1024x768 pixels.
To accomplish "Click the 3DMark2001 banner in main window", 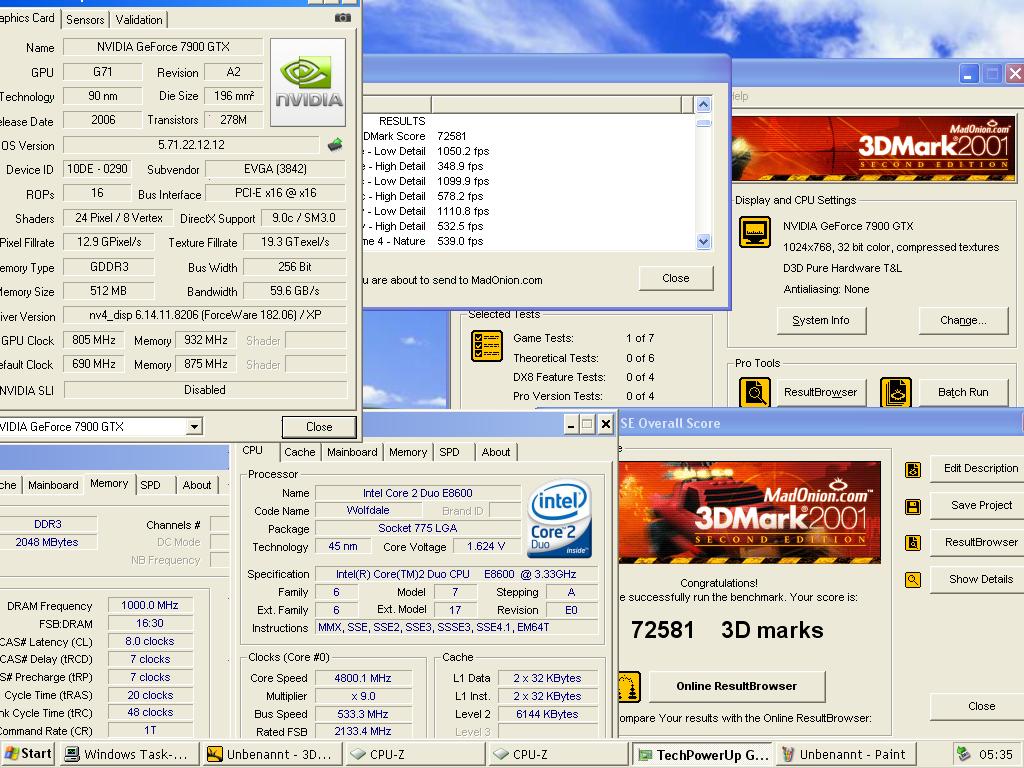I will [874, 148].
